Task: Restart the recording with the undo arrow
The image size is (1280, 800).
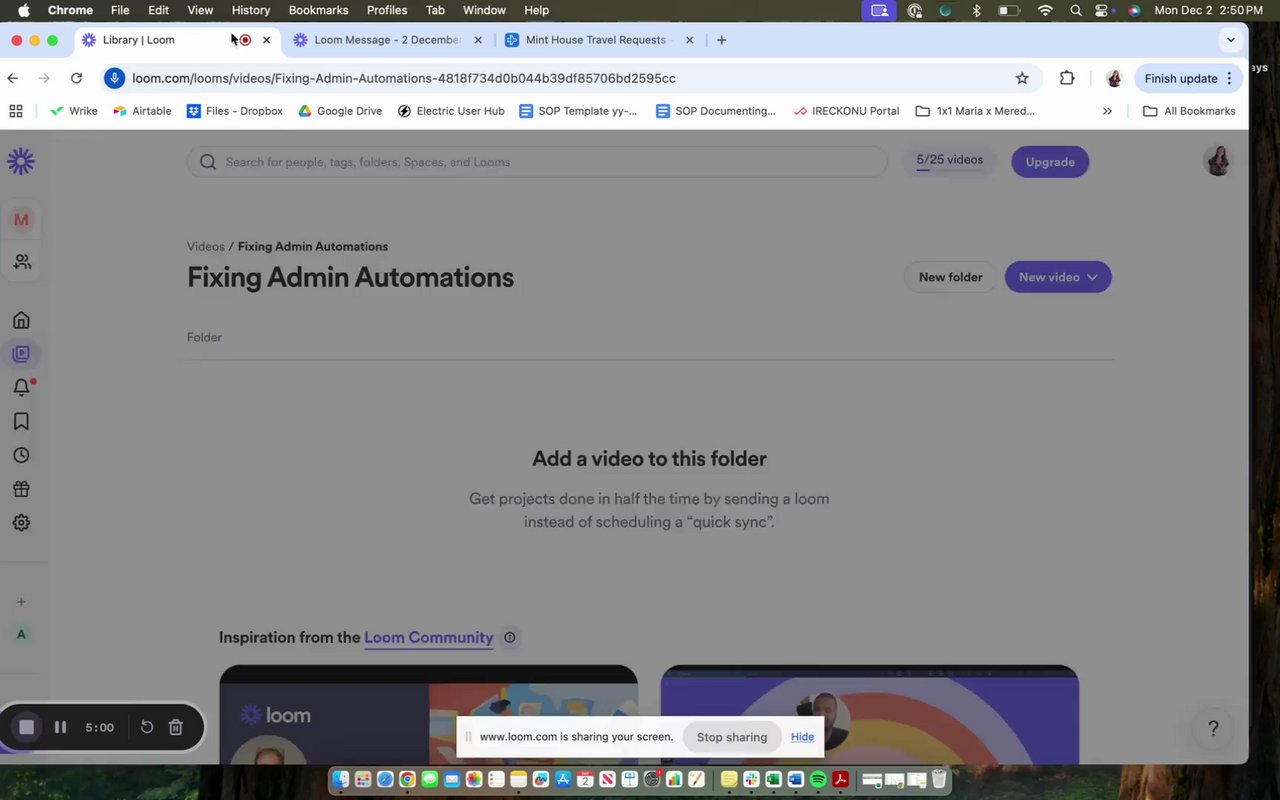Action: 147,727
